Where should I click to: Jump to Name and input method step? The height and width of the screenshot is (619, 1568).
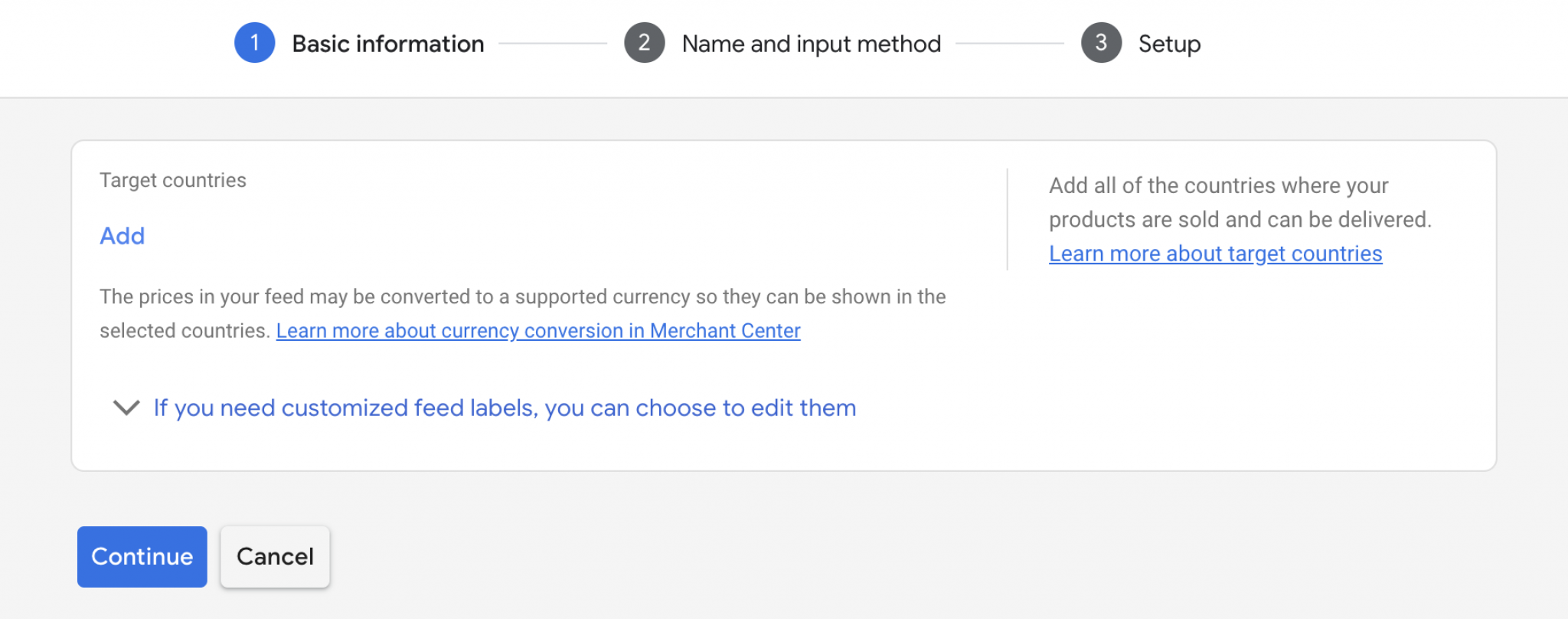811,44
